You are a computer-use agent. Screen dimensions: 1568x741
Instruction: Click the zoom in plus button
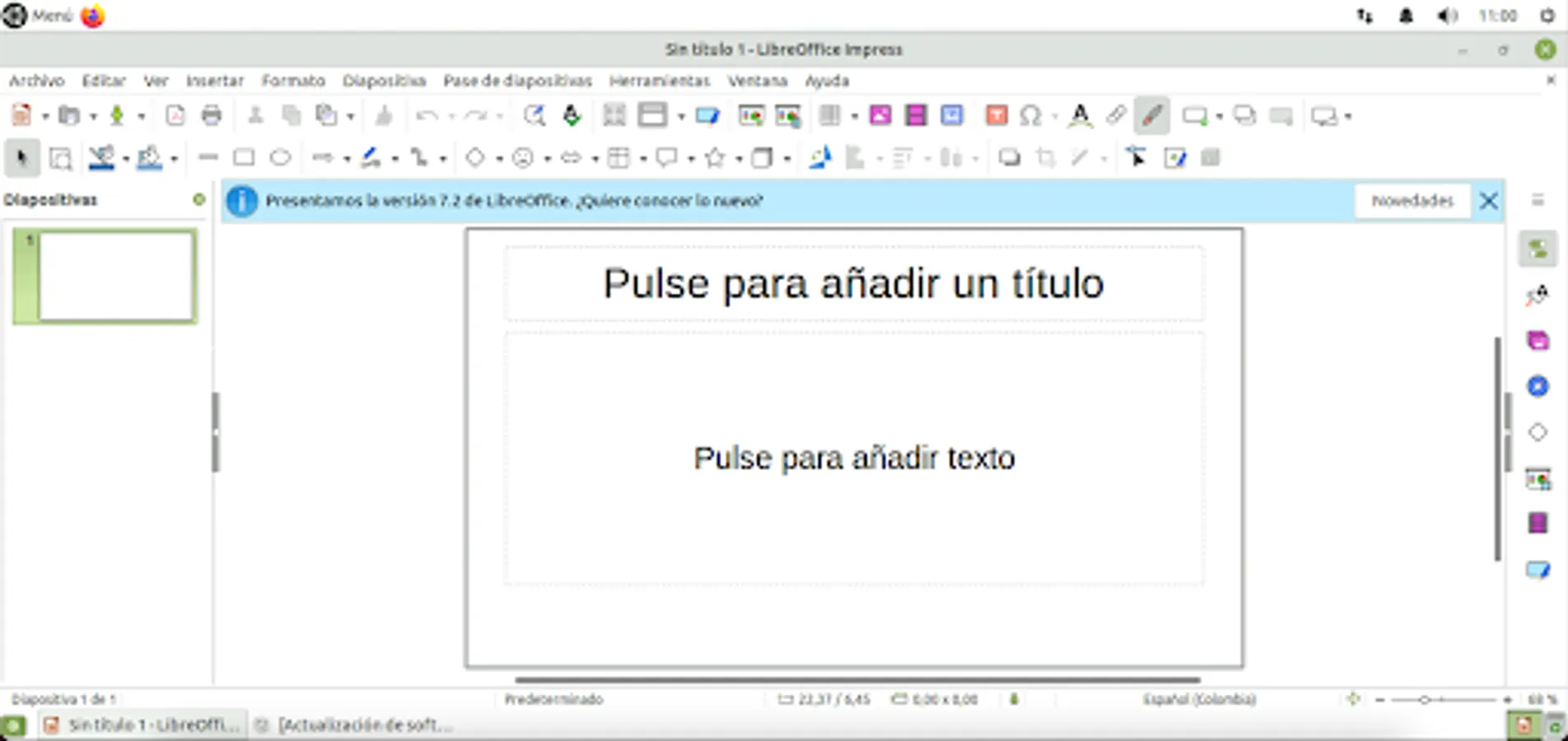point(1508,699)
